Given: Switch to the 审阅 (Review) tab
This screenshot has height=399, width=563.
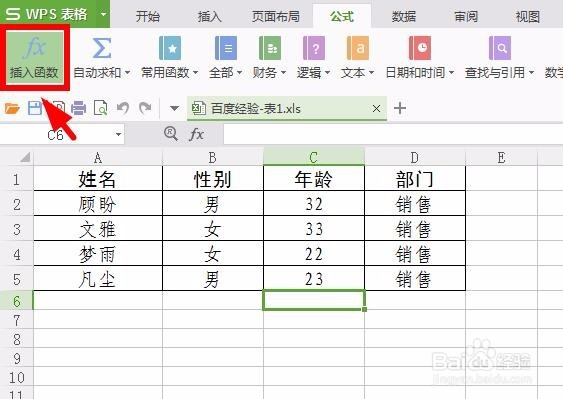Looking at the screenshot, I should [466, 17].
